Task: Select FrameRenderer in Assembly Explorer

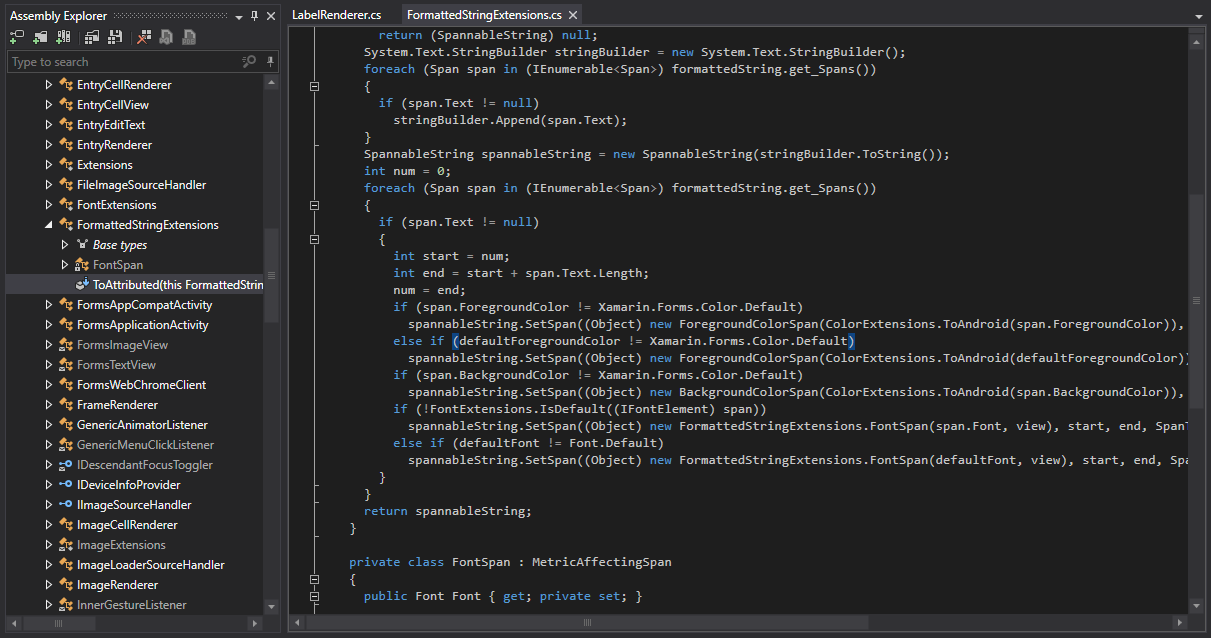Action: coord(117,405)
